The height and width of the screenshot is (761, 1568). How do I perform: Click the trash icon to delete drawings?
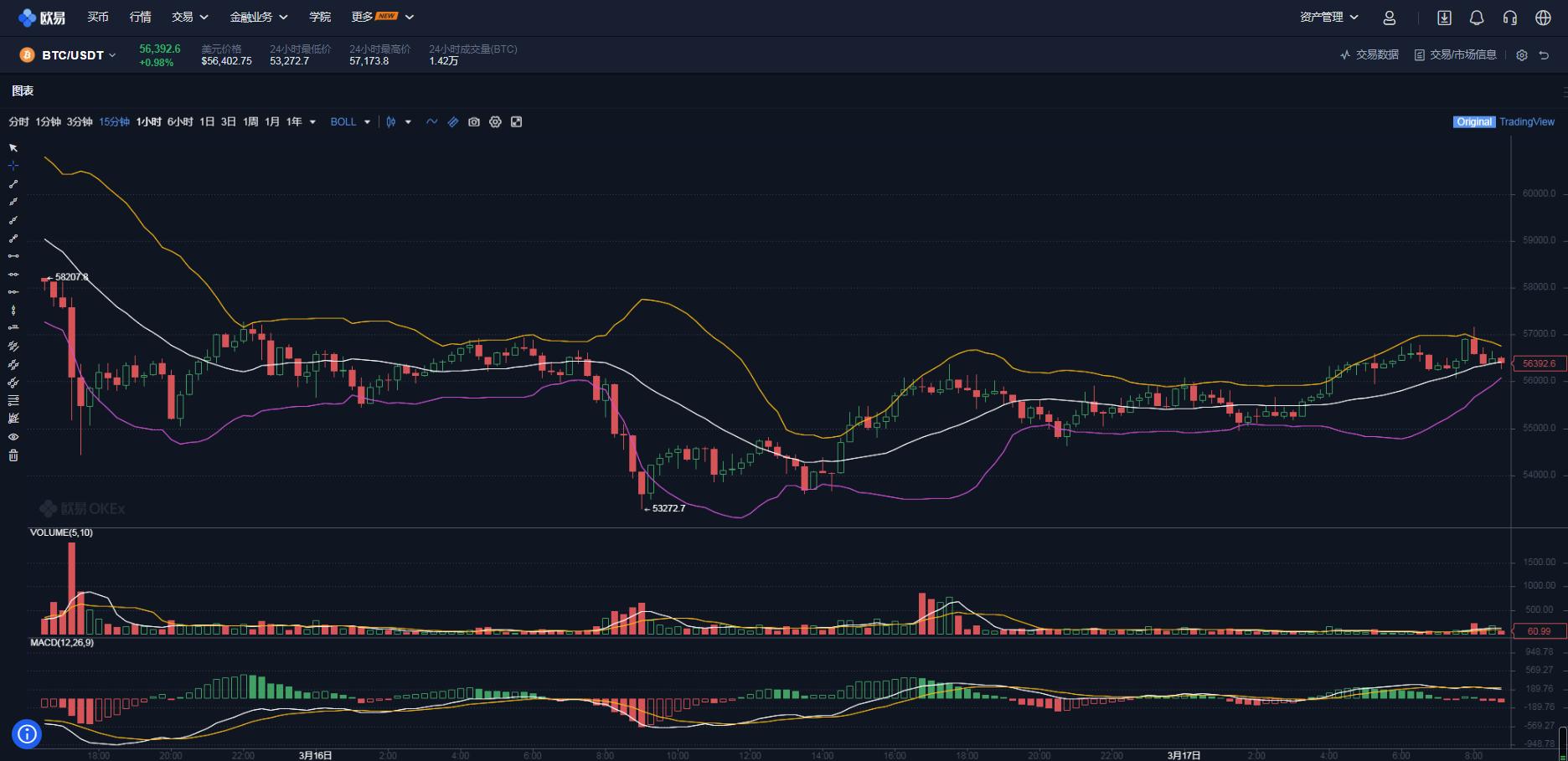(x=13, y=455)
